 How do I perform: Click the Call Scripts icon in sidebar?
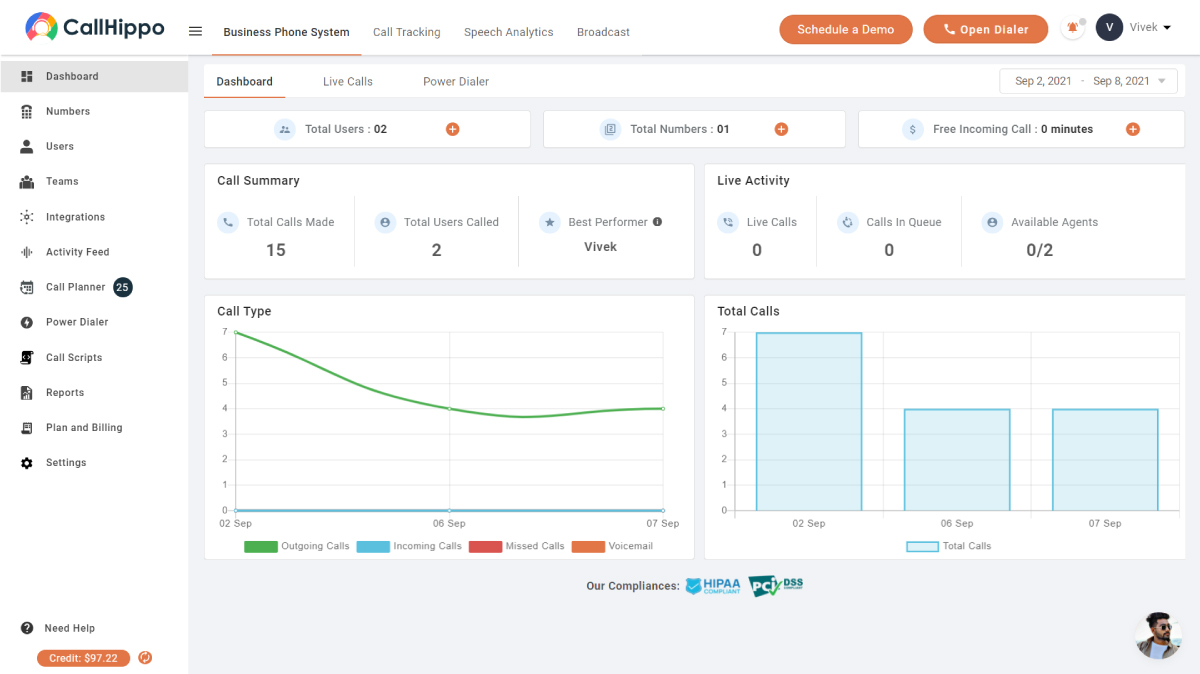(27, 357)
